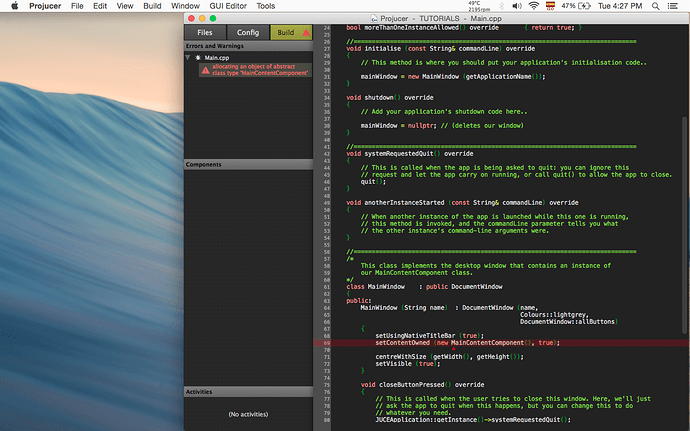Click the document icon in window title

375,18
